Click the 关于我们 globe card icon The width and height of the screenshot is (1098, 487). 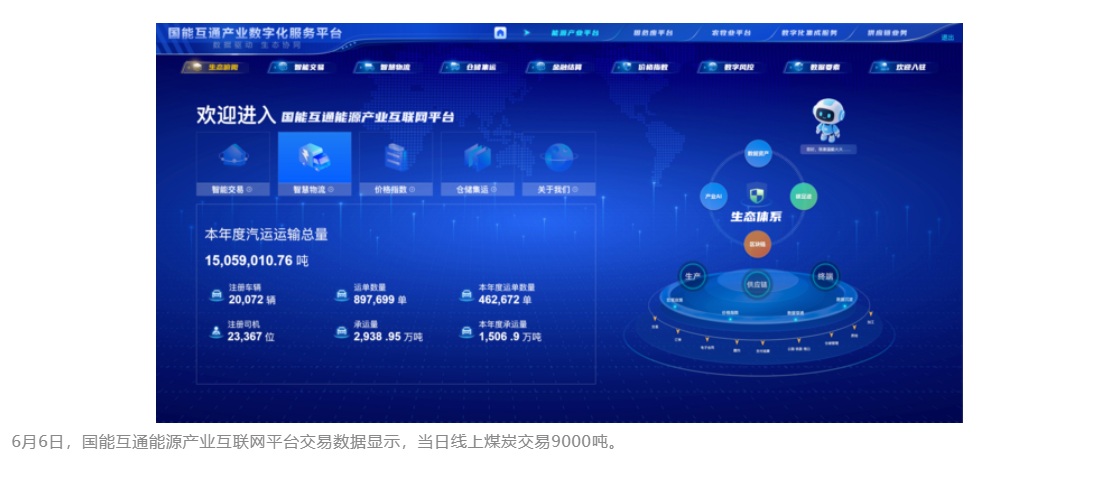click(559, 157)
